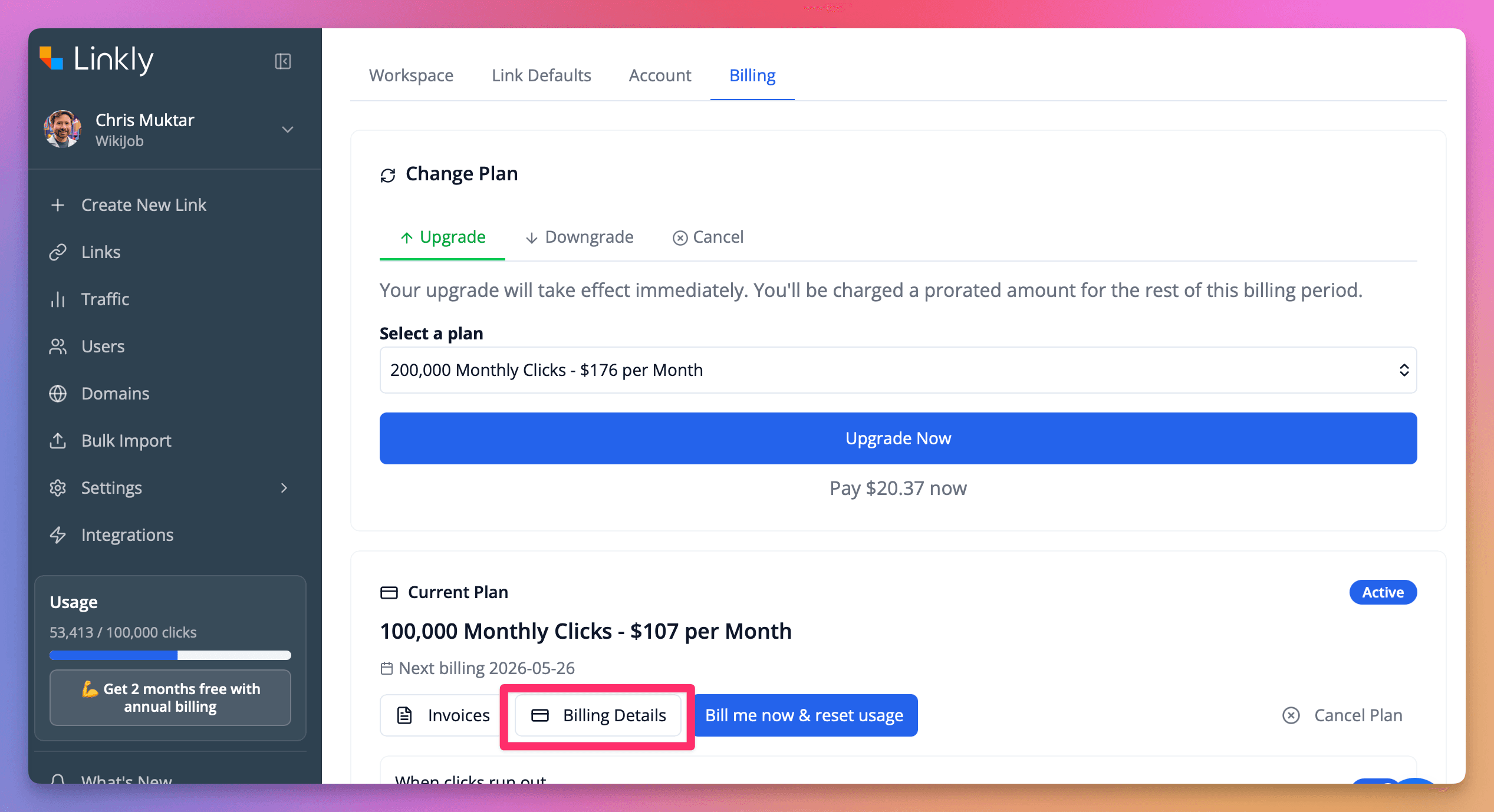Collapse the sidebar with the panel icon

(x=283, y=61)
